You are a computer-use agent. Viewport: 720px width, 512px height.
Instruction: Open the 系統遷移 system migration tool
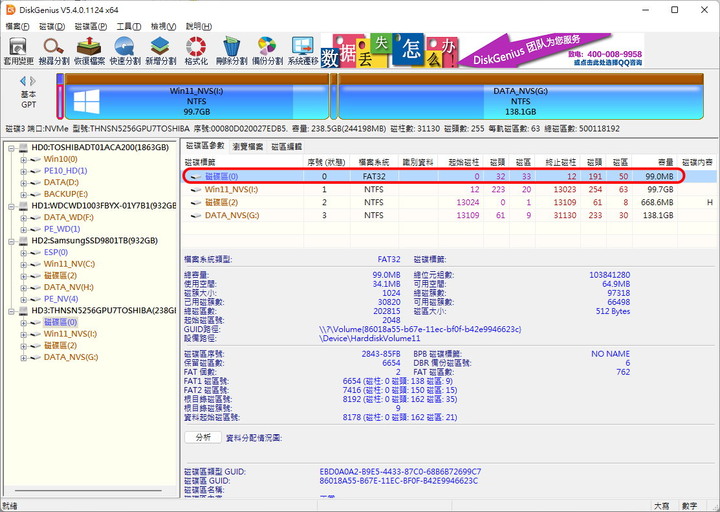[303, 51]
